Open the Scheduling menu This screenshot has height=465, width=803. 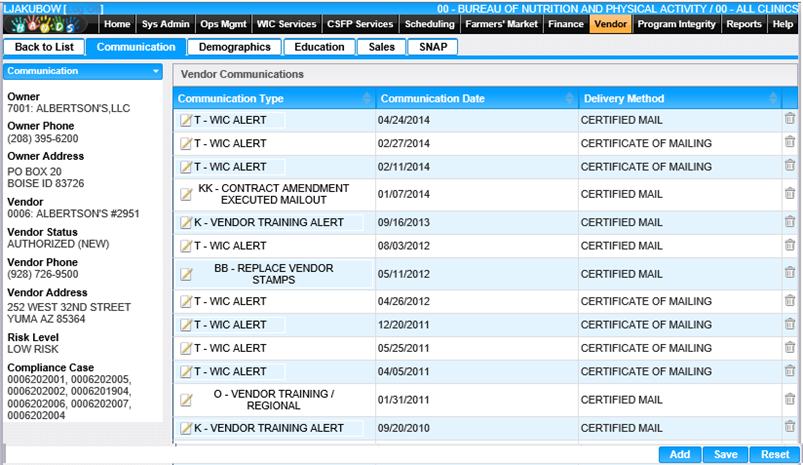tap(429, 24)
